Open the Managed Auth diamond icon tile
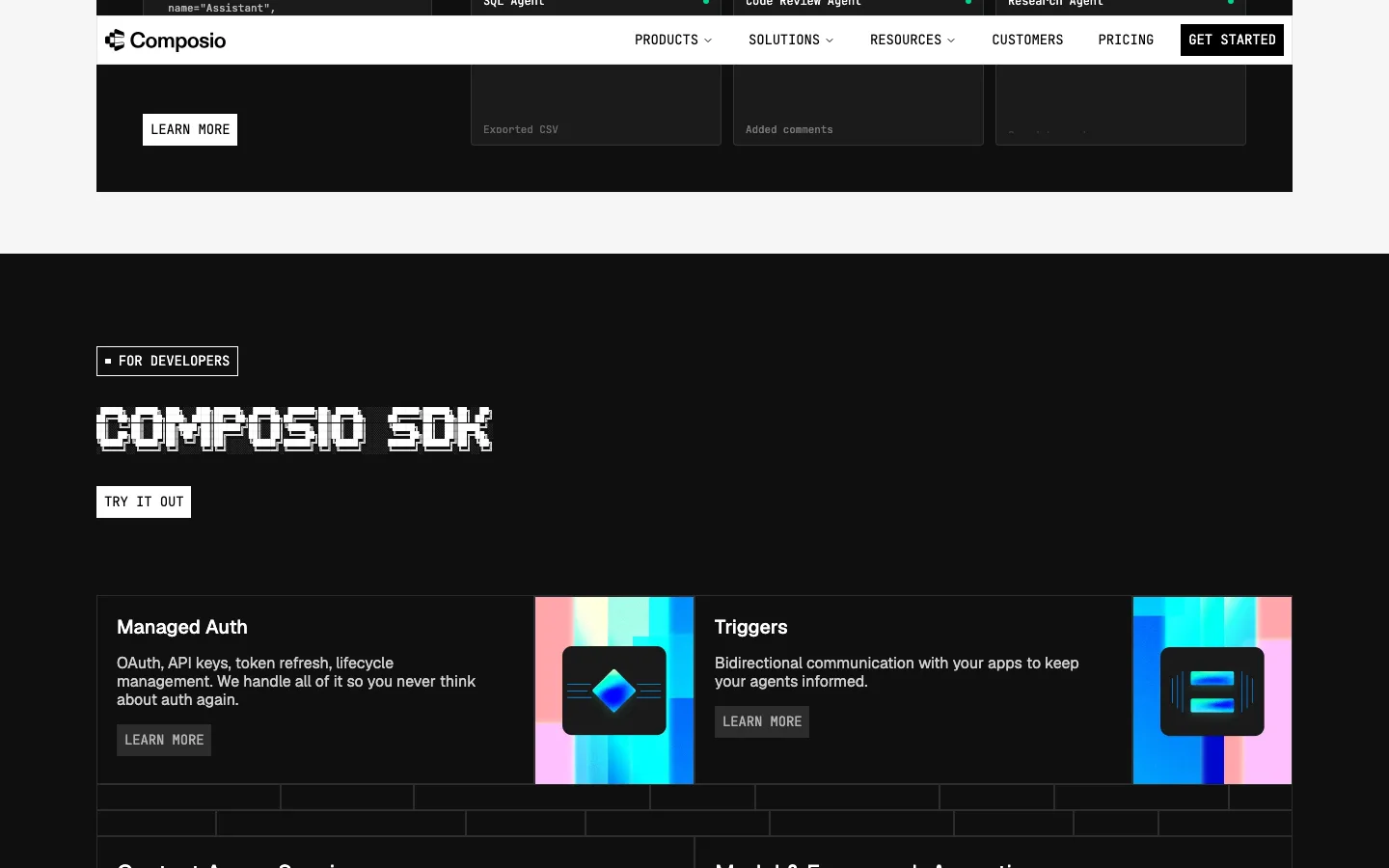1389x868 pixels. point(614,691)
